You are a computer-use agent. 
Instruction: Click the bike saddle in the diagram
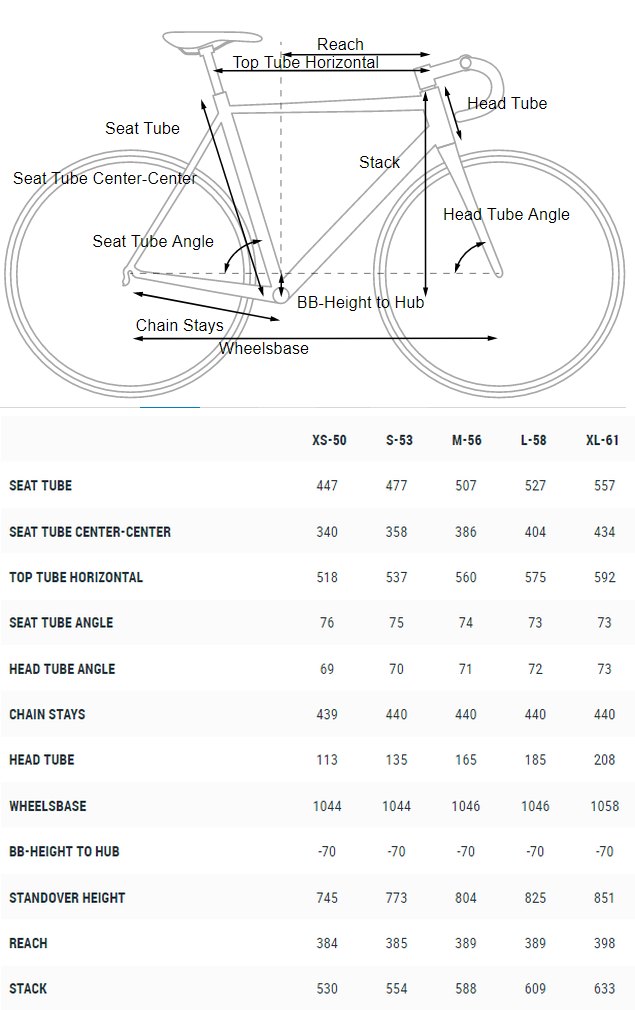point(212,39)
